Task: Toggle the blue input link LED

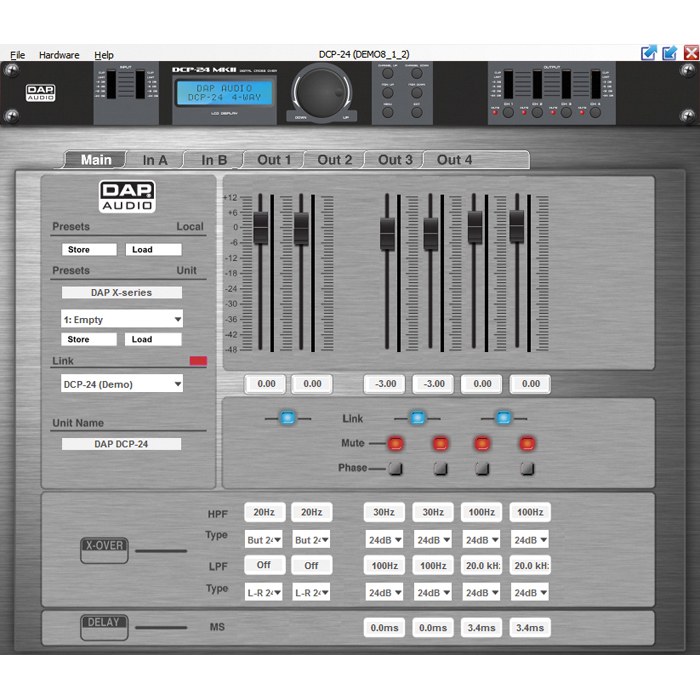Action: [x=287, y=418]
